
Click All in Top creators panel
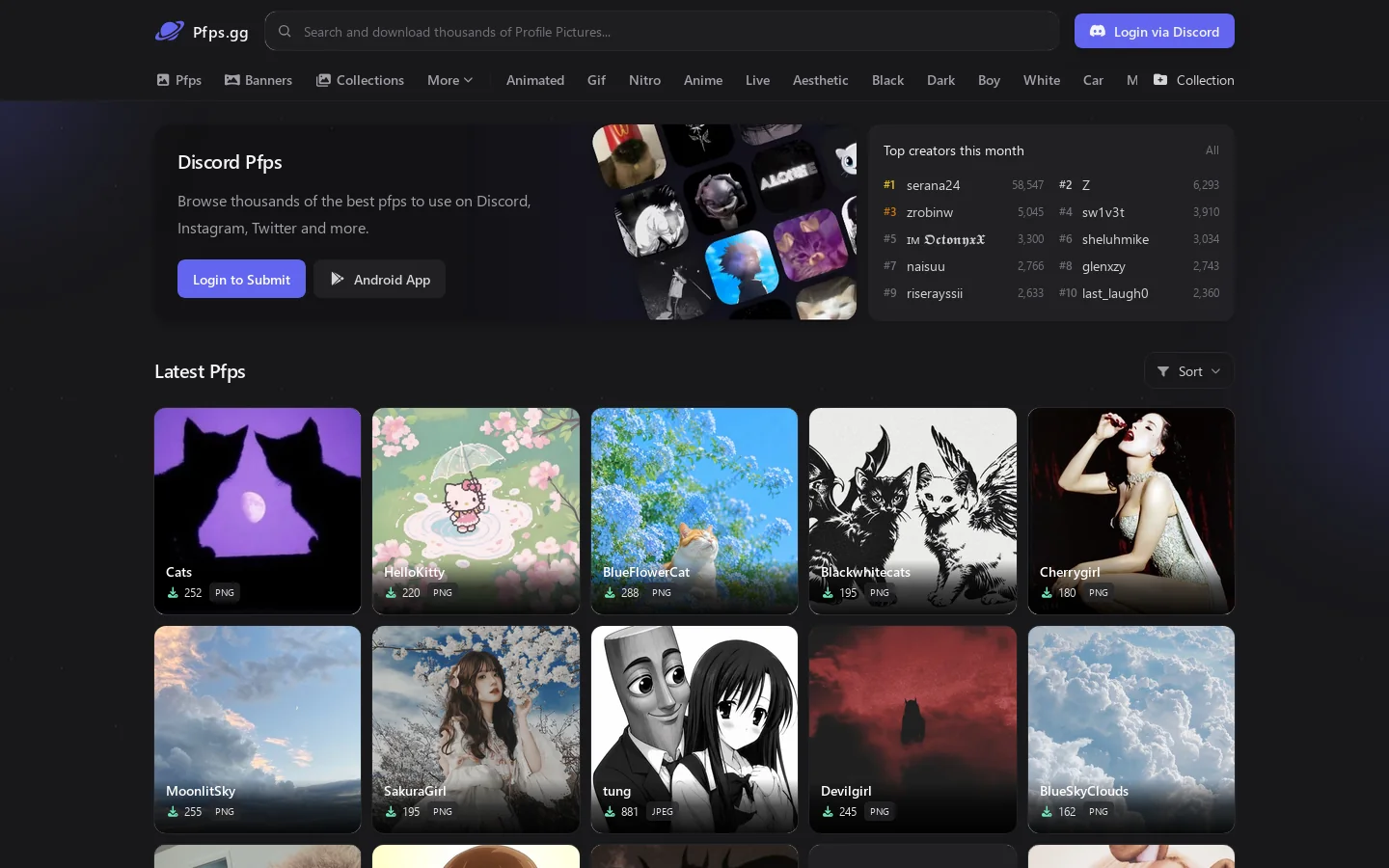[x=1212, y=150]
